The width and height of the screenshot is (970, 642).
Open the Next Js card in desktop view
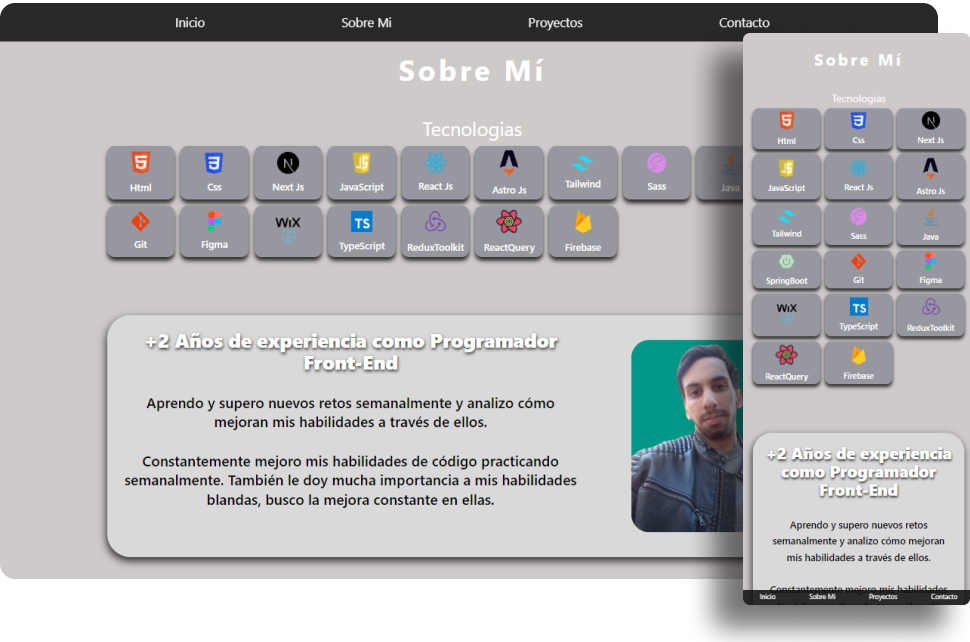[x=288, y=173]
